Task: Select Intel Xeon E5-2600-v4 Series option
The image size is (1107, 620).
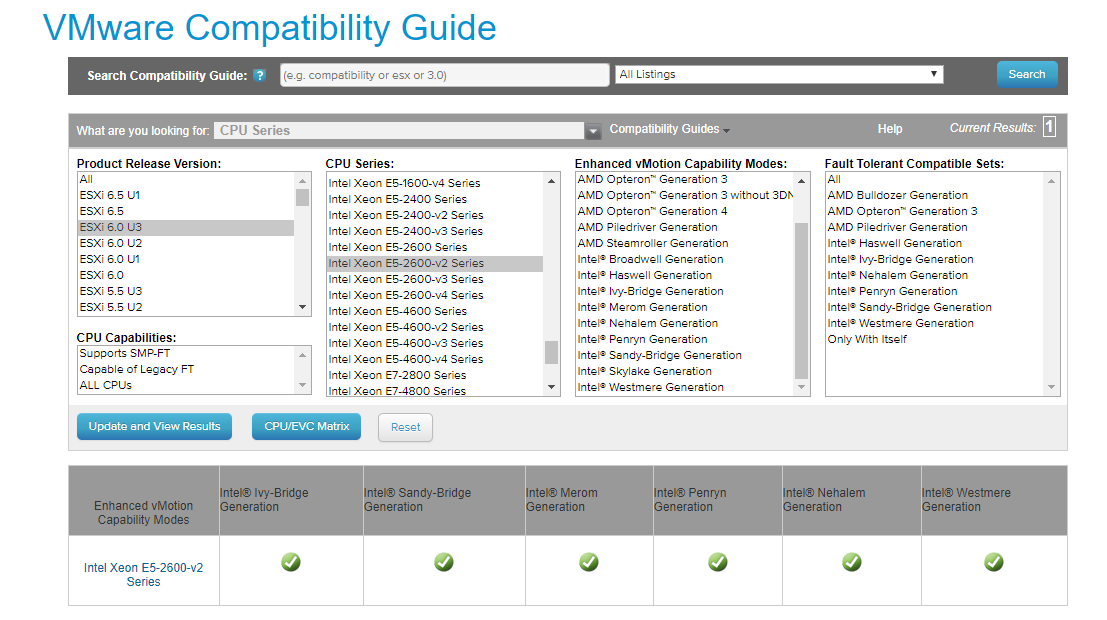Action: [x=405, y=295]
